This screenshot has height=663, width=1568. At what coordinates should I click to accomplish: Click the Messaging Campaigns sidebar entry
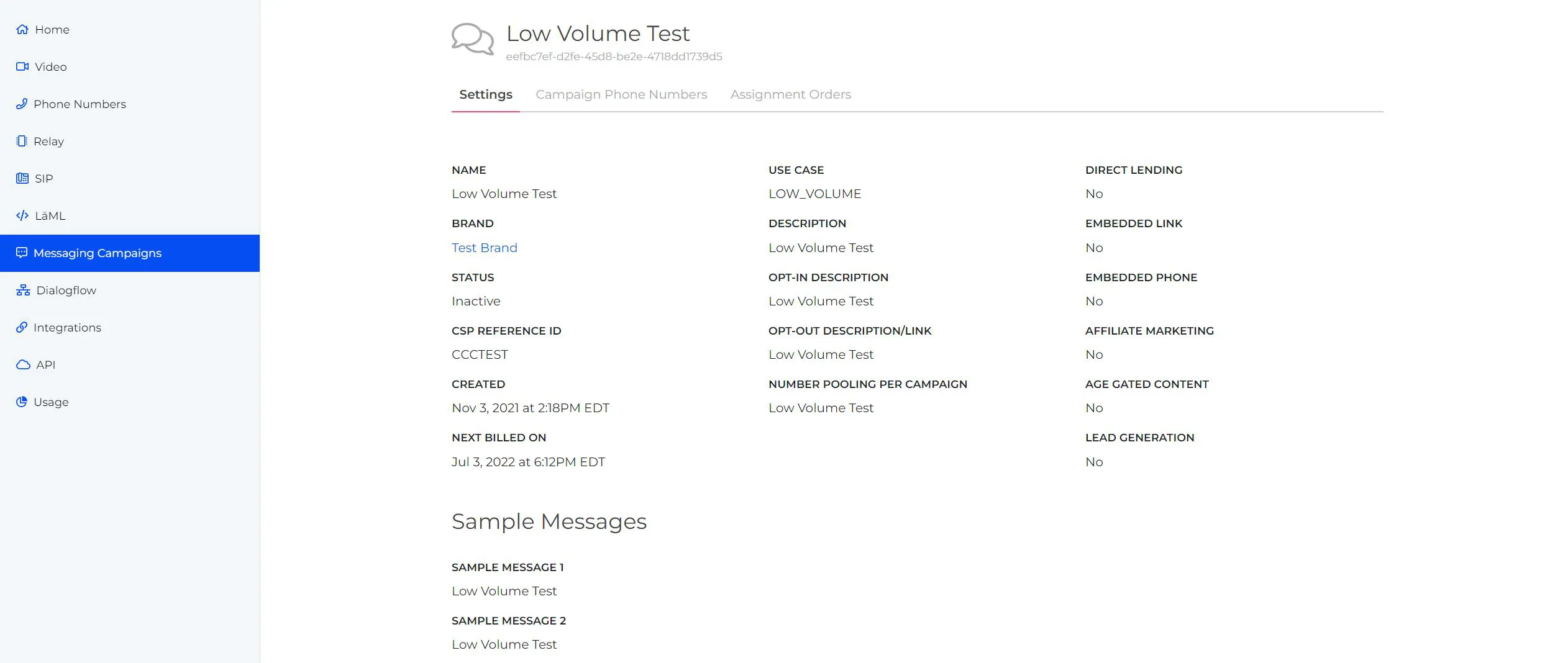pos(98,253)
